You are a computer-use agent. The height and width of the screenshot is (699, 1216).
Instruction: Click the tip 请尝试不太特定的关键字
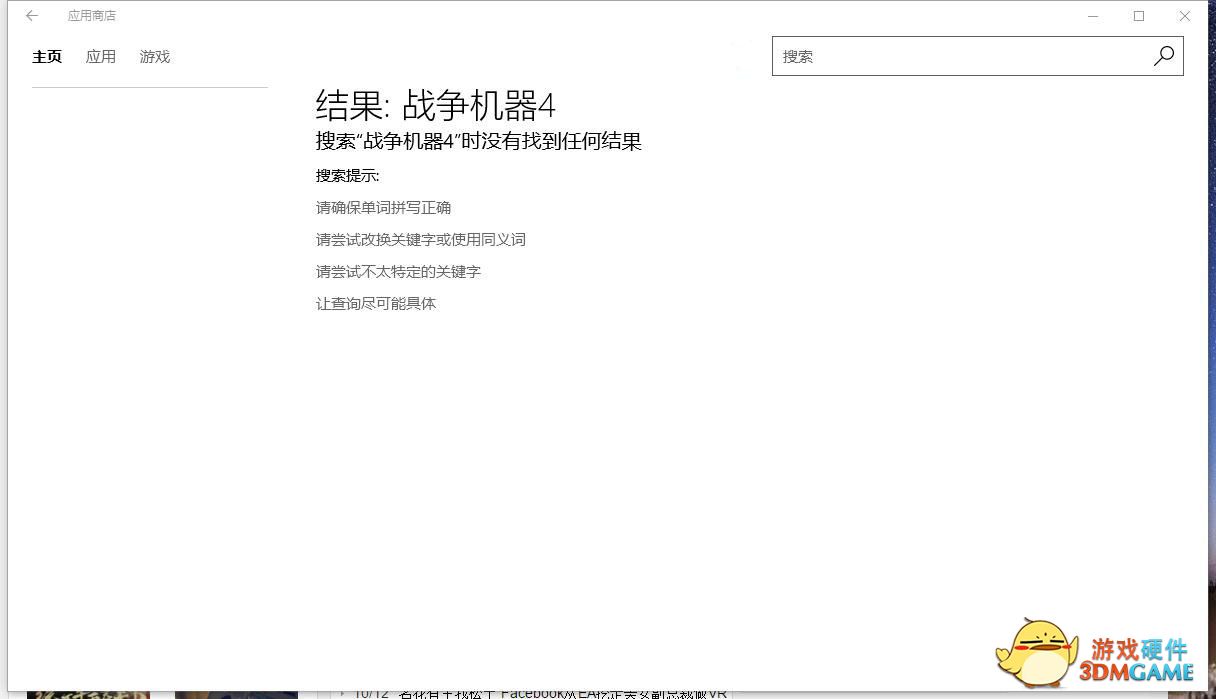click(399, 272)
